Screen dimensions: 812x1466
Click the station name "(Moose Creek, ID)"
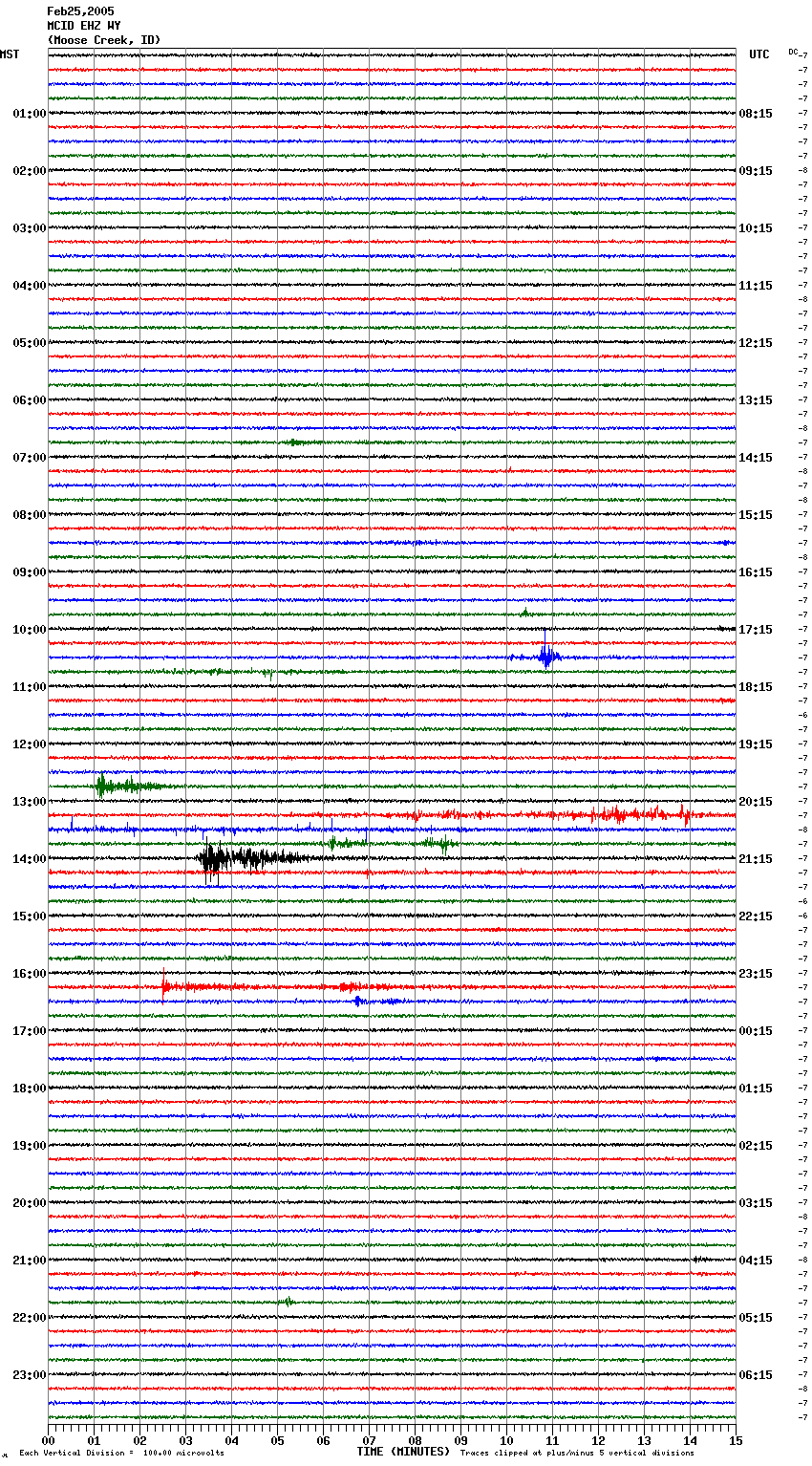coord(104,40)
